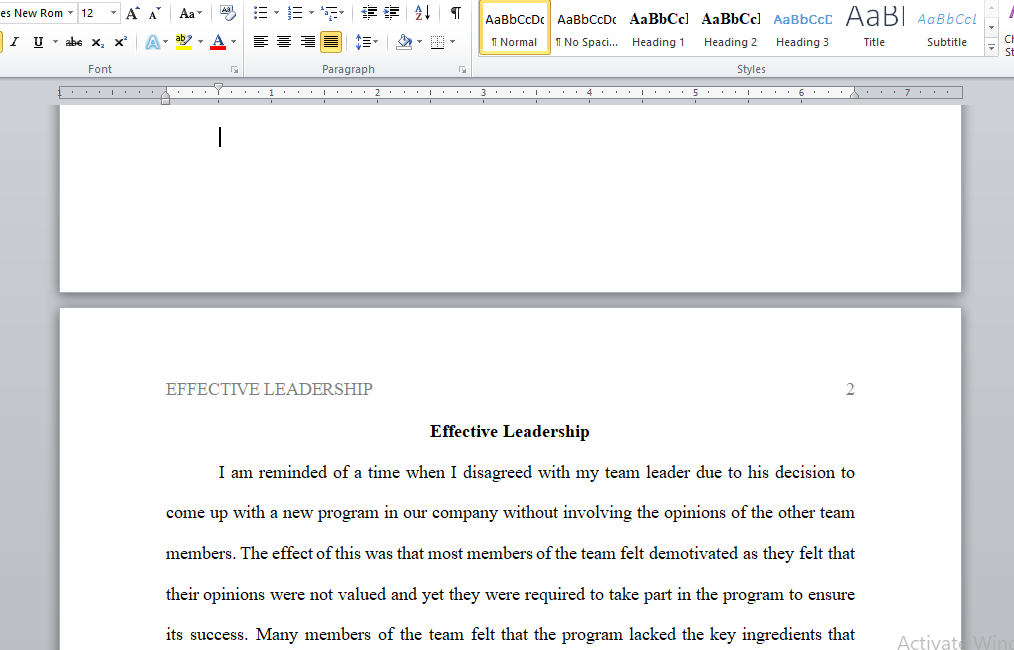The height and width of the screenshot is (650, 1014).
Task: Open the font size dropdown arrow
Action: click(113, 13)
